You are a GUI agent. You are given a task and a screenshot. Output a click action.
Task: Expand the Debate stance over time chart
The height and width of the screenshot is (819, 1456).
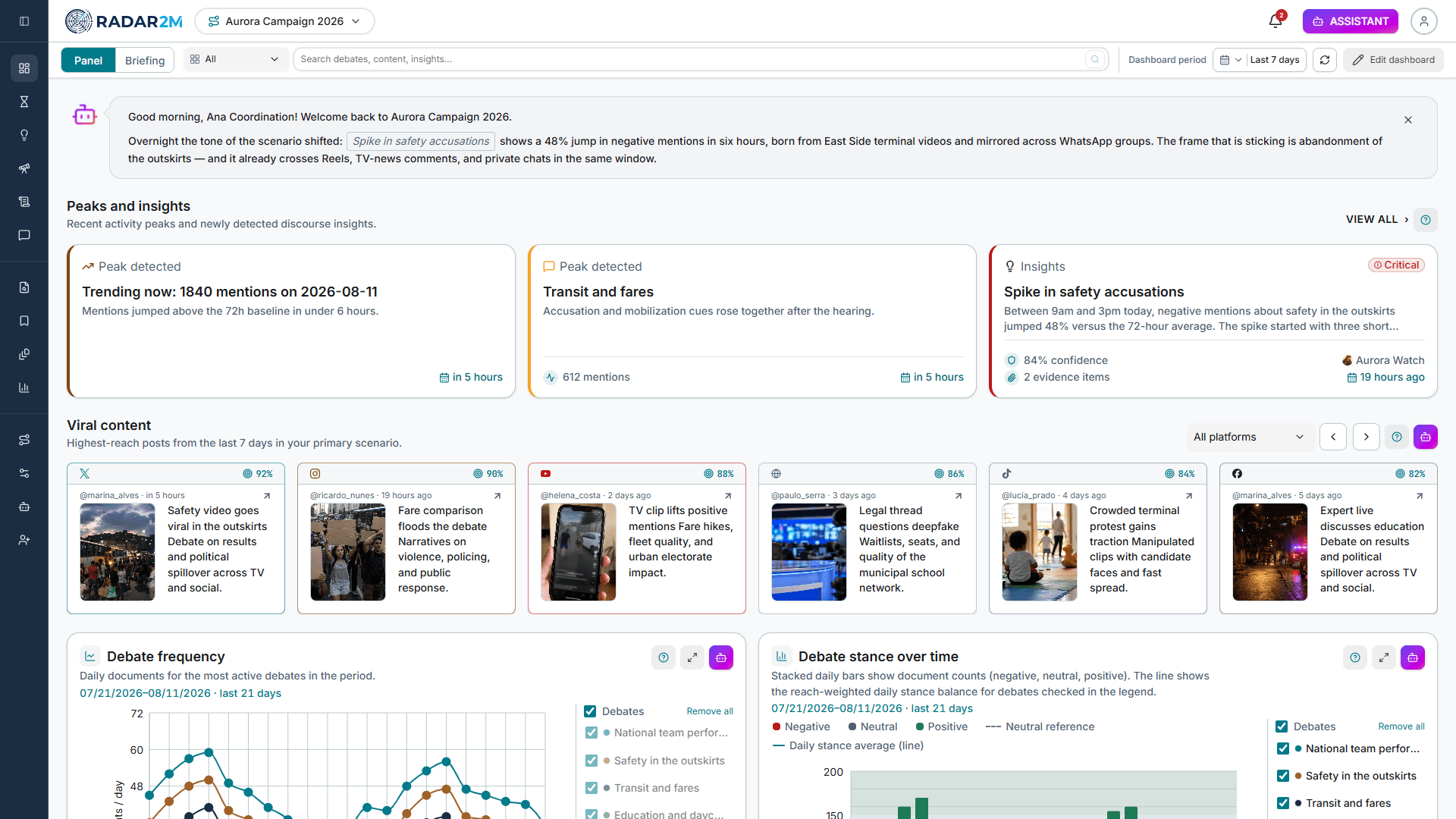[1384, 657]
